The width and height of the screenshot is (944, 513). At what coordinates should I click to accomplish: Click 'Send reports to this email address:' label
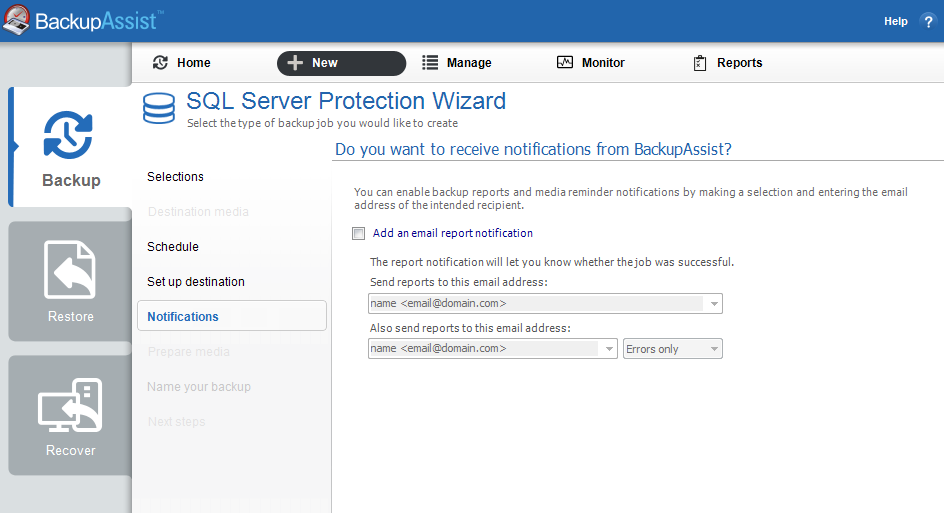(x=459, y=282)
